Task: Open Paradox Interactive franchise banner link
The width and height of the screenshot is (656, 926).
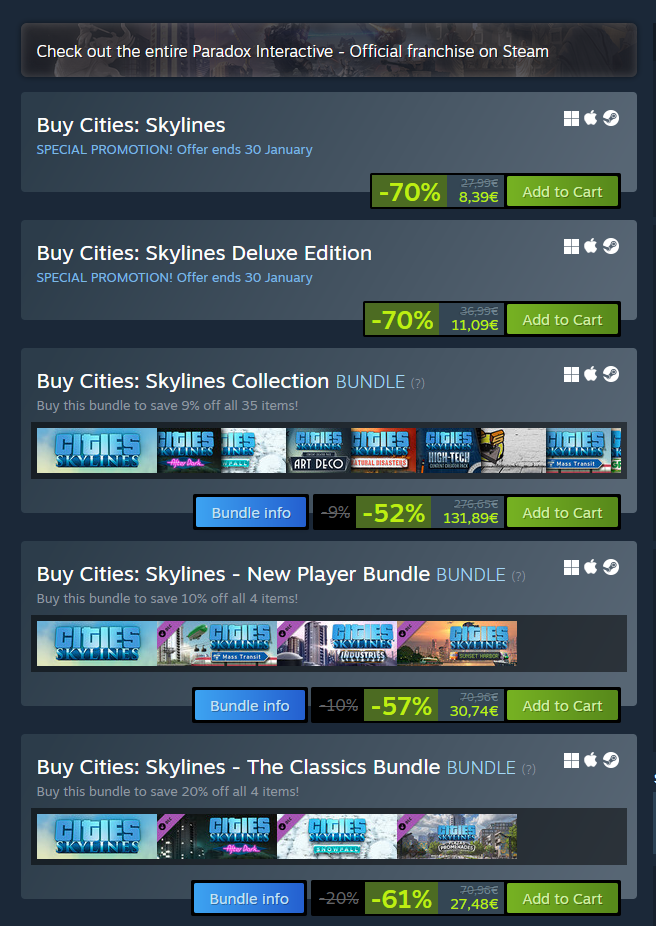Action: (329, 51)
